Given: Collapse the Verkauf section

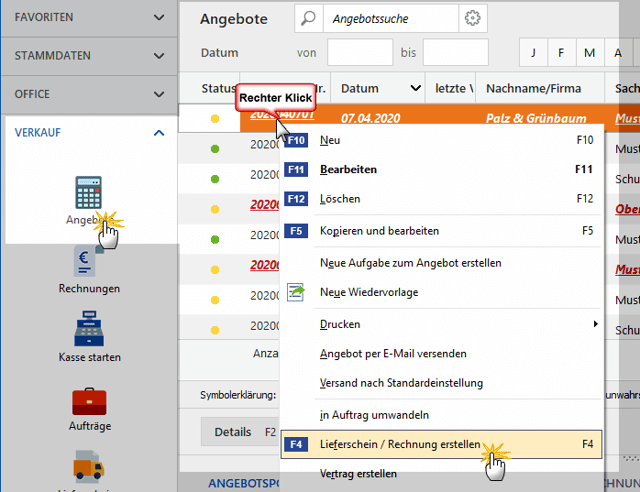Looking at the screenshot, I should (159, 132).
